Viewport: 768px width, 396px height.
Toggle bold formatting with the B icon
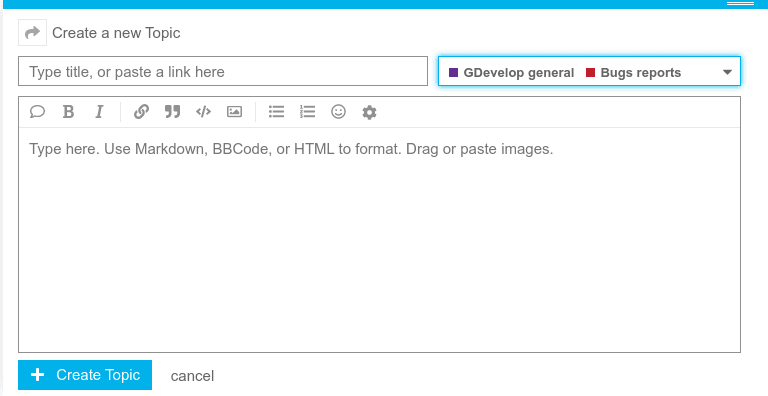[69, 112]
